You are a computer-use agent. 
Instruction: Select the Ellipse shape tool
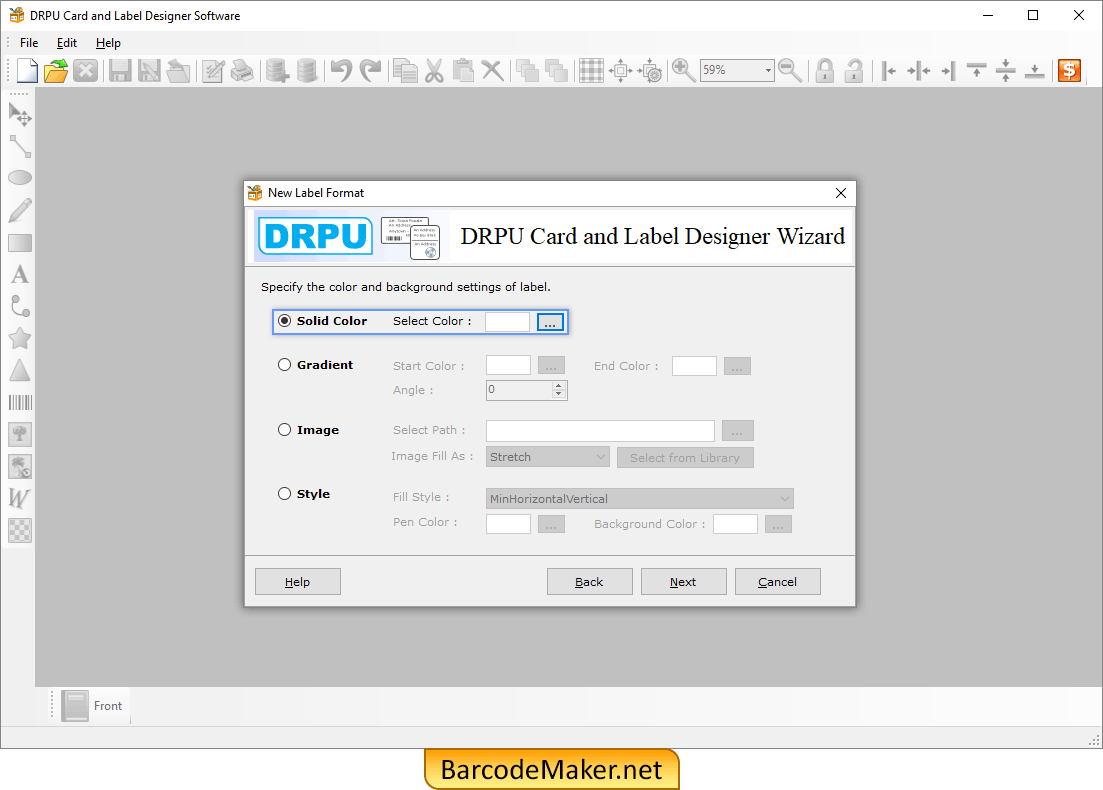(x=20, y=178)
